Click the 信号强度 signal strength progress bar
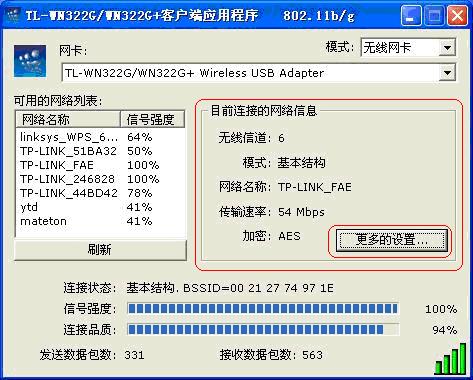This screenshot has width=473, height=380. point(263,308)
